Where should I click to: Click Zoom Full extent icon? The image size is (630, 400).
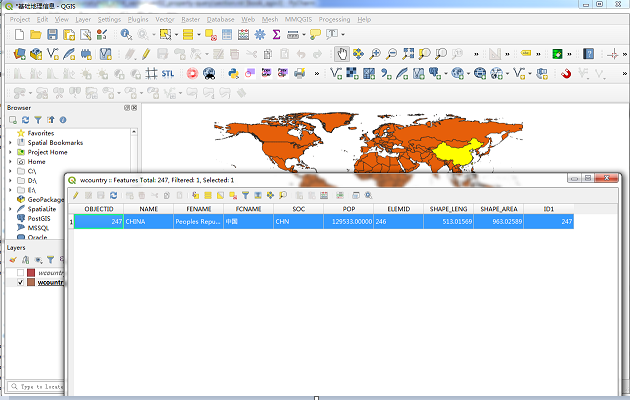click(408, 54)
